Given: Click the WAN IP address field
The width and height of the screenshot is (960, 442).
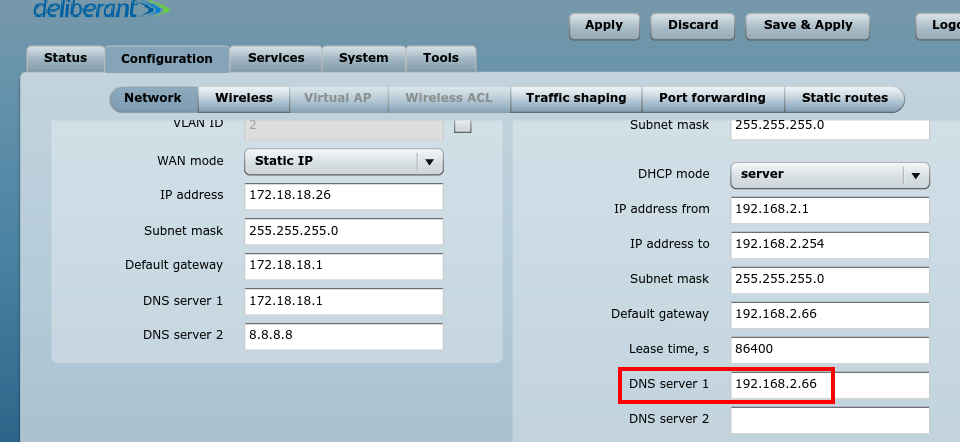Looking at the screenshot, I should (x=343, y=196).
